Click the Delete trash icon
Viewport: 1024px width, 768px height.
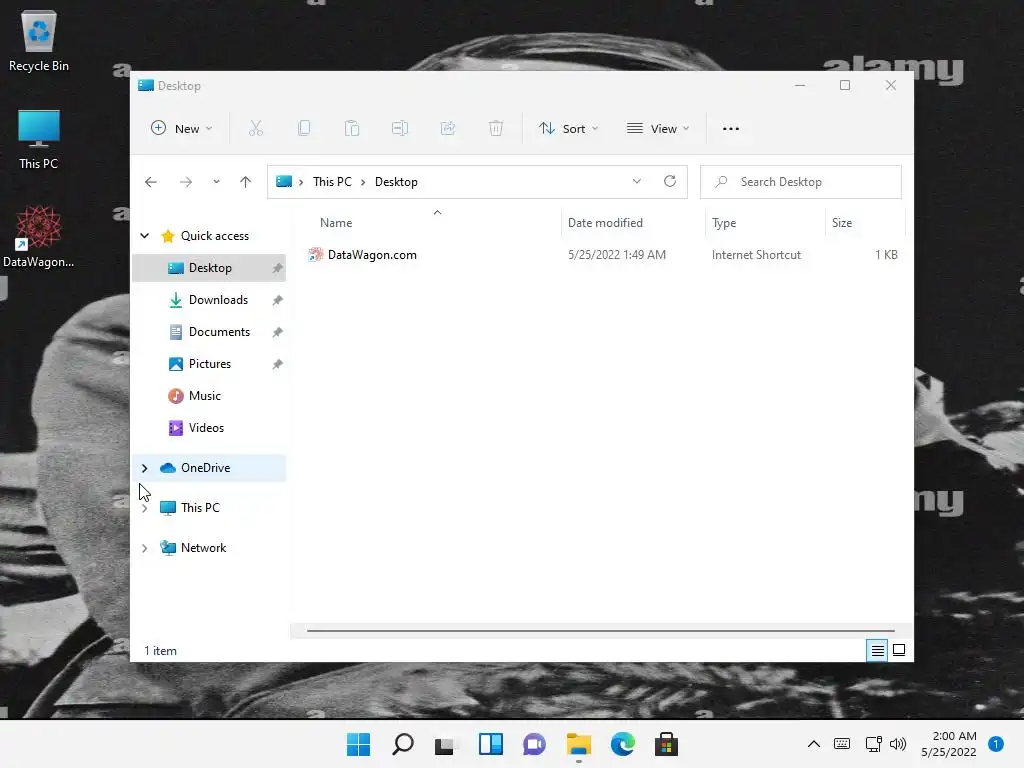coord(496,129)
